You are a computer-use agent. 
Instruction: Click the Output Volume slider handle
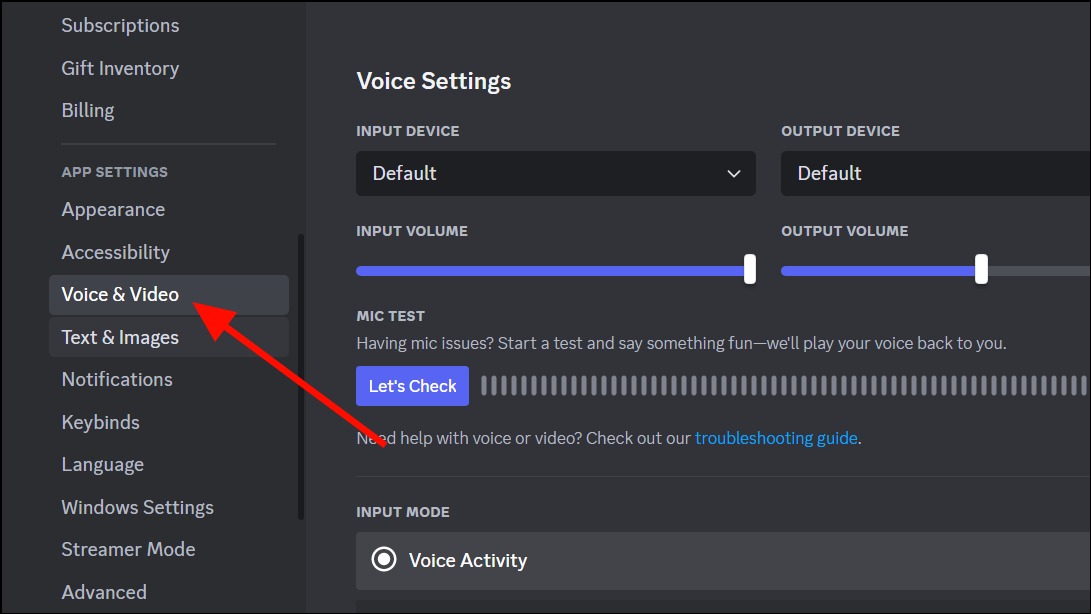tap(981, 269)
